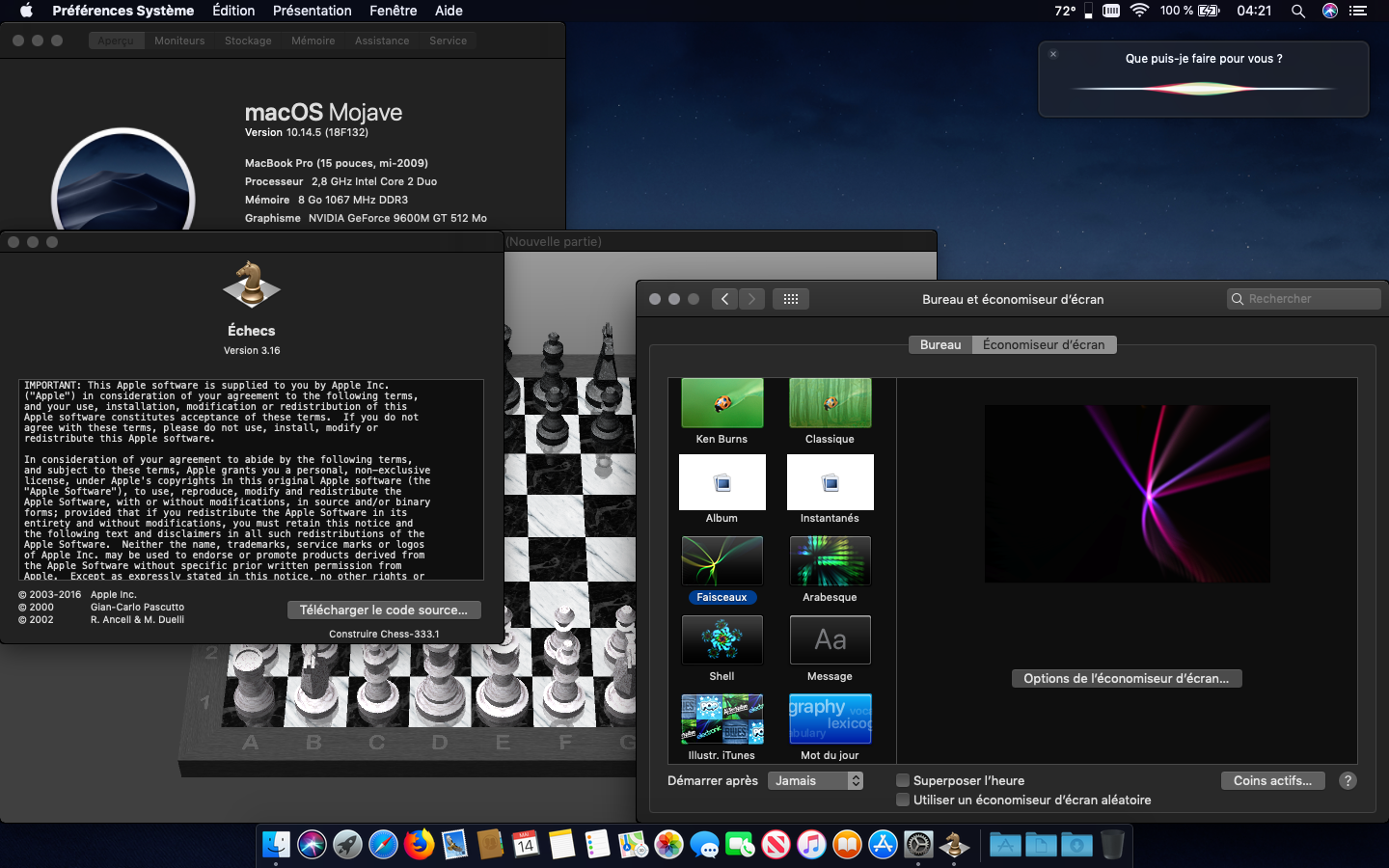Open Photos from the Dock
Screen dimensions: 1389x868
click(668, 845)
